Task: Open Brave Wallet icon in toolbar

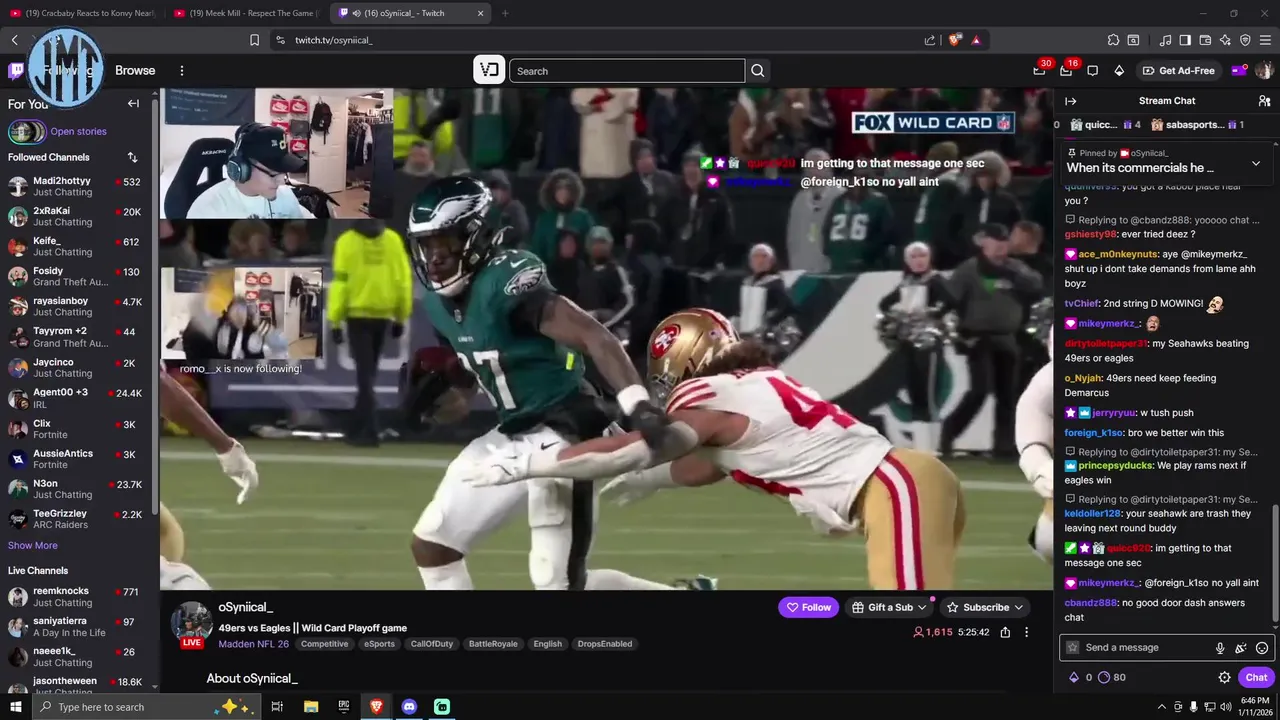Action: 1205,40
